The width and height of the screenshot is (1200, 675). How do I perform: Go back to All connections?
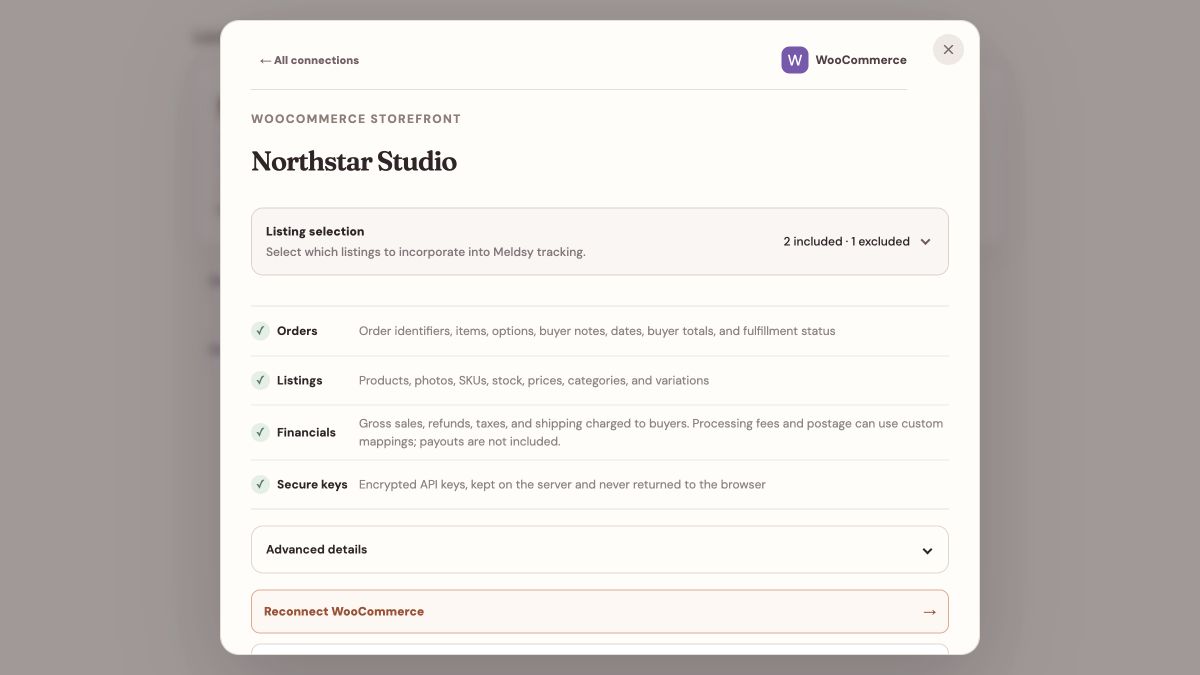[x=309, y=60]
